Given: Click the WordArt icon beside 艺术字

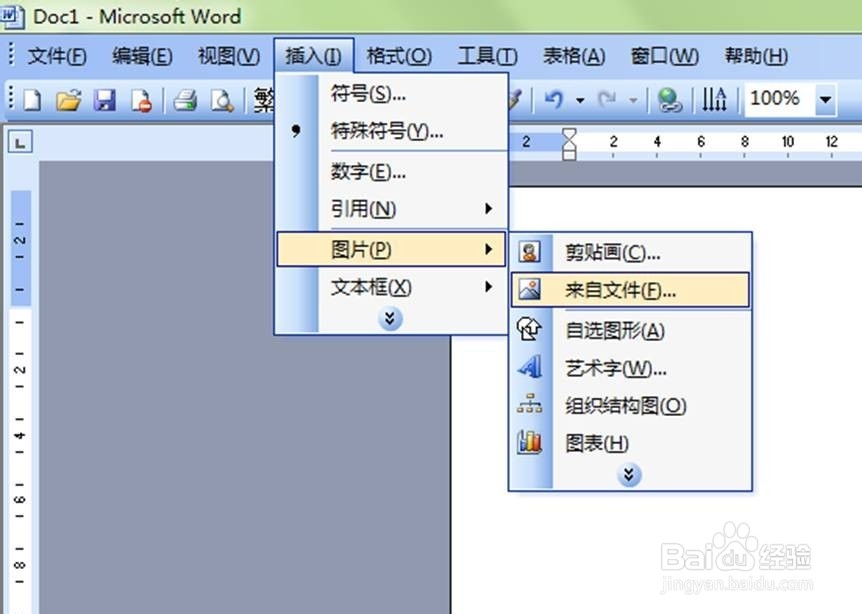Looking at the screenshot, I should [x=529, y=367].
